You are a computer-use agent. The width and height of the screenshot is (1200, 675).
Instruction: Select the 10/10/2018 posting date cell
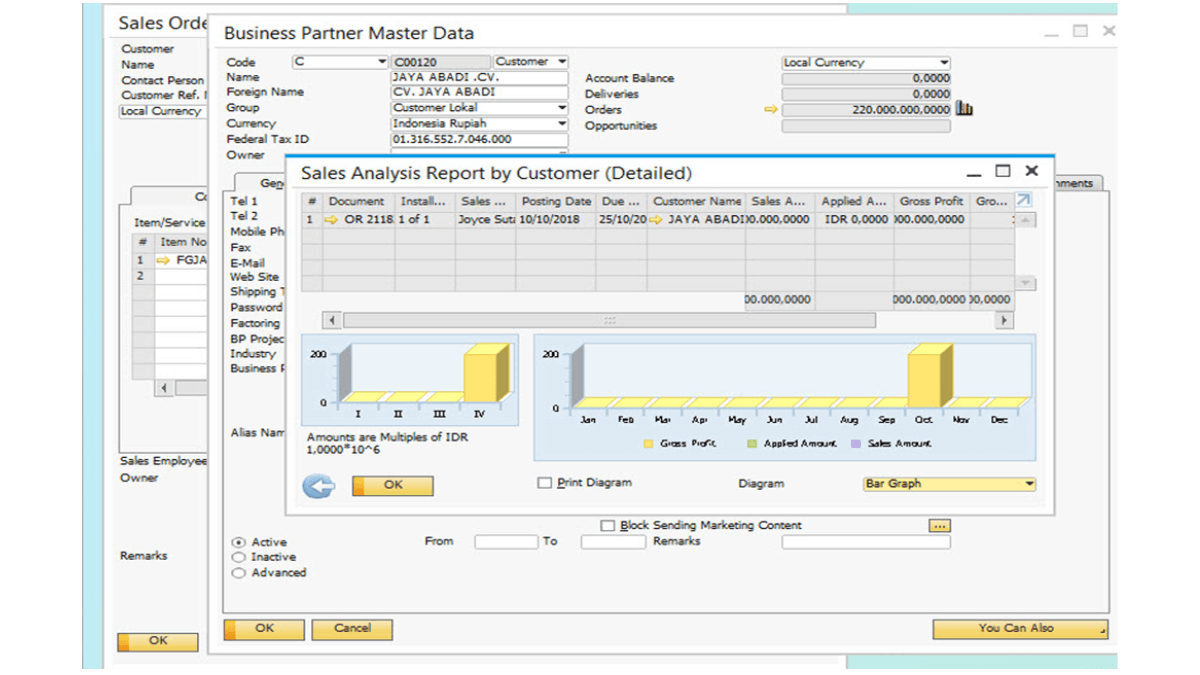556,219
